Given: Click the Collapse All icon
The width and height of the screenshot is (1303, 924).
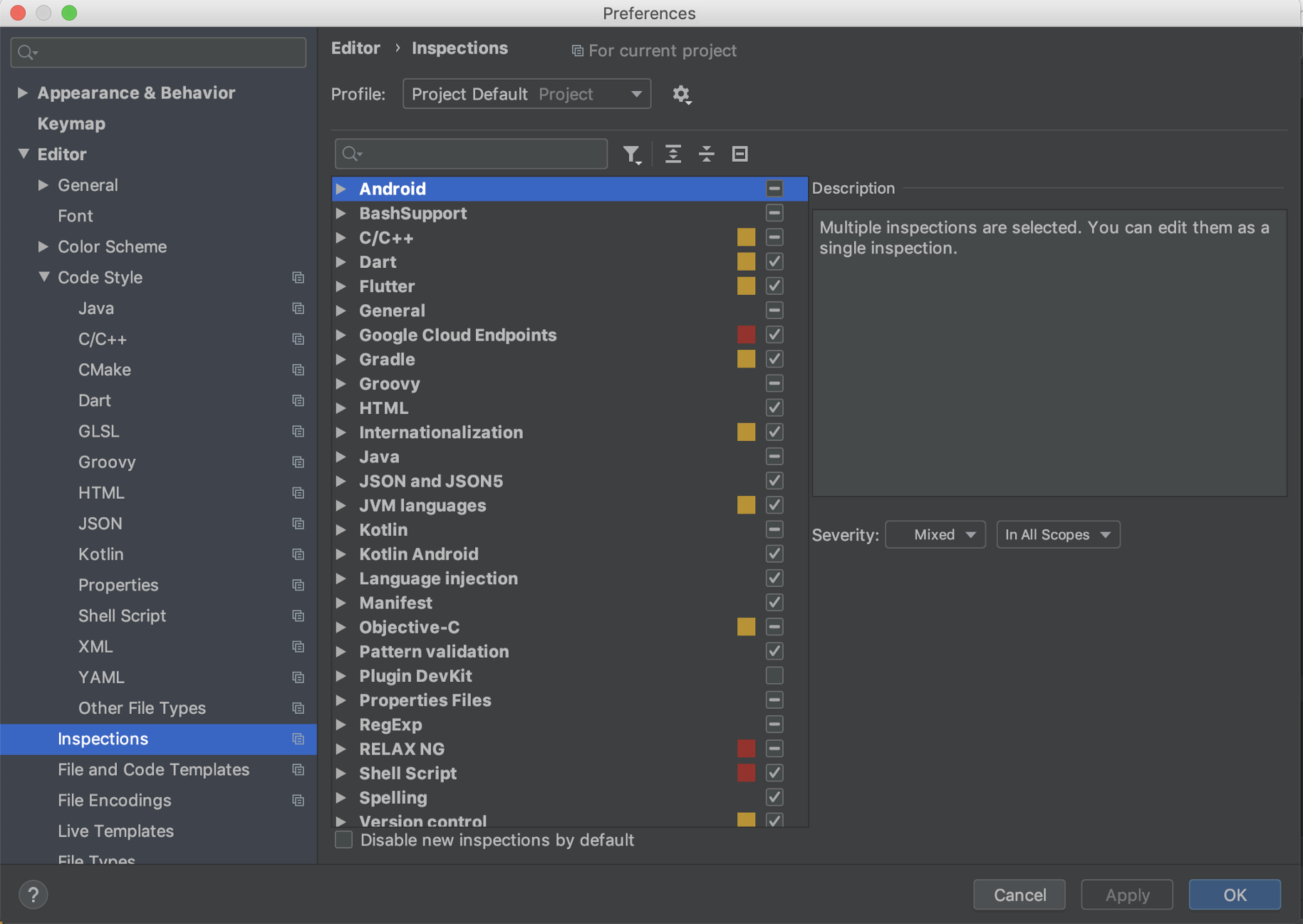Looking at the screenshot, I should 706,154.
